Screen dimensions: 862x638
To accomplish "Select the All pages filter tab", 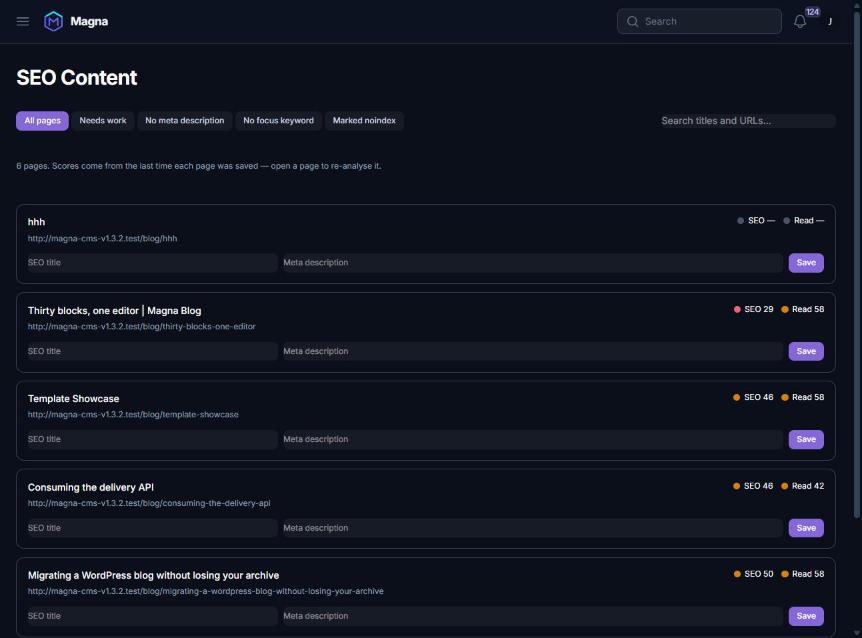I will click(x=42, y=121).
